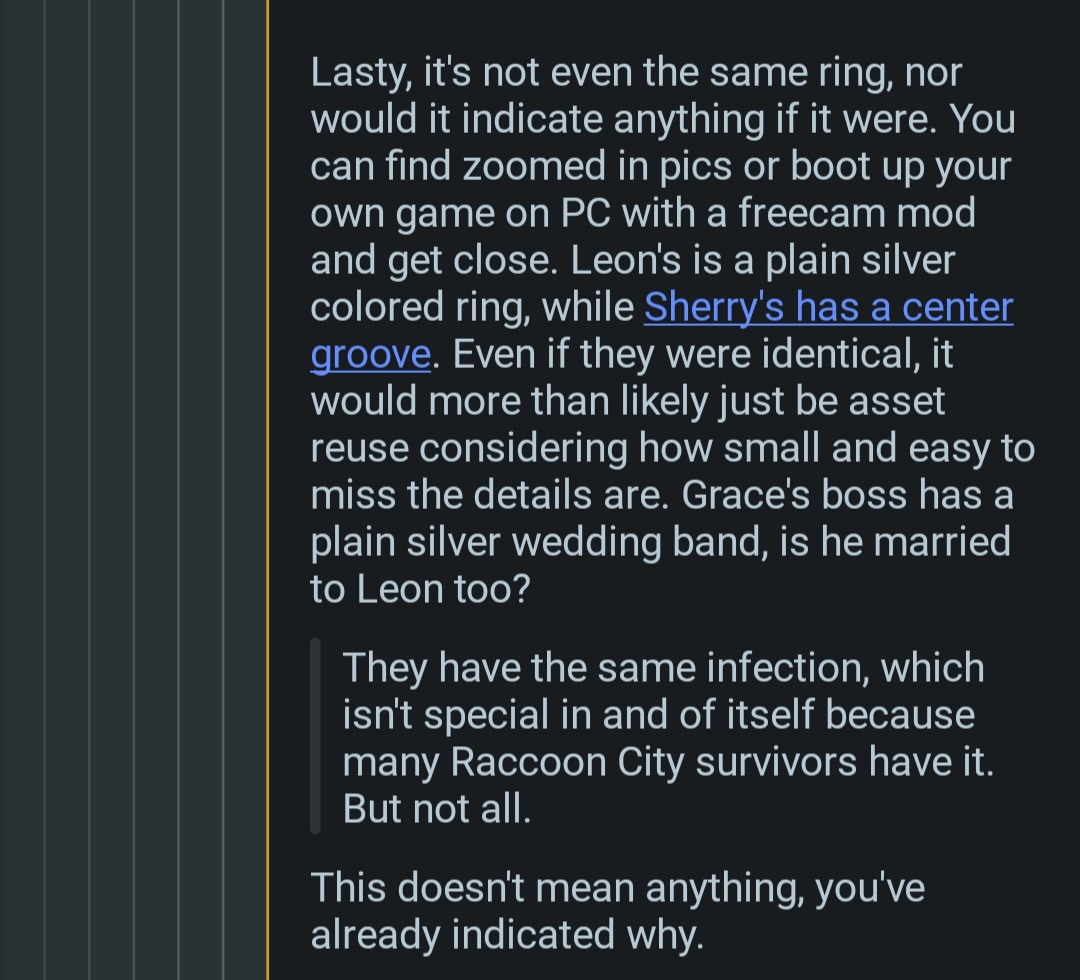Open the underlined "groove" link word
Screen dimensions: 1080x980
(370, 354)
